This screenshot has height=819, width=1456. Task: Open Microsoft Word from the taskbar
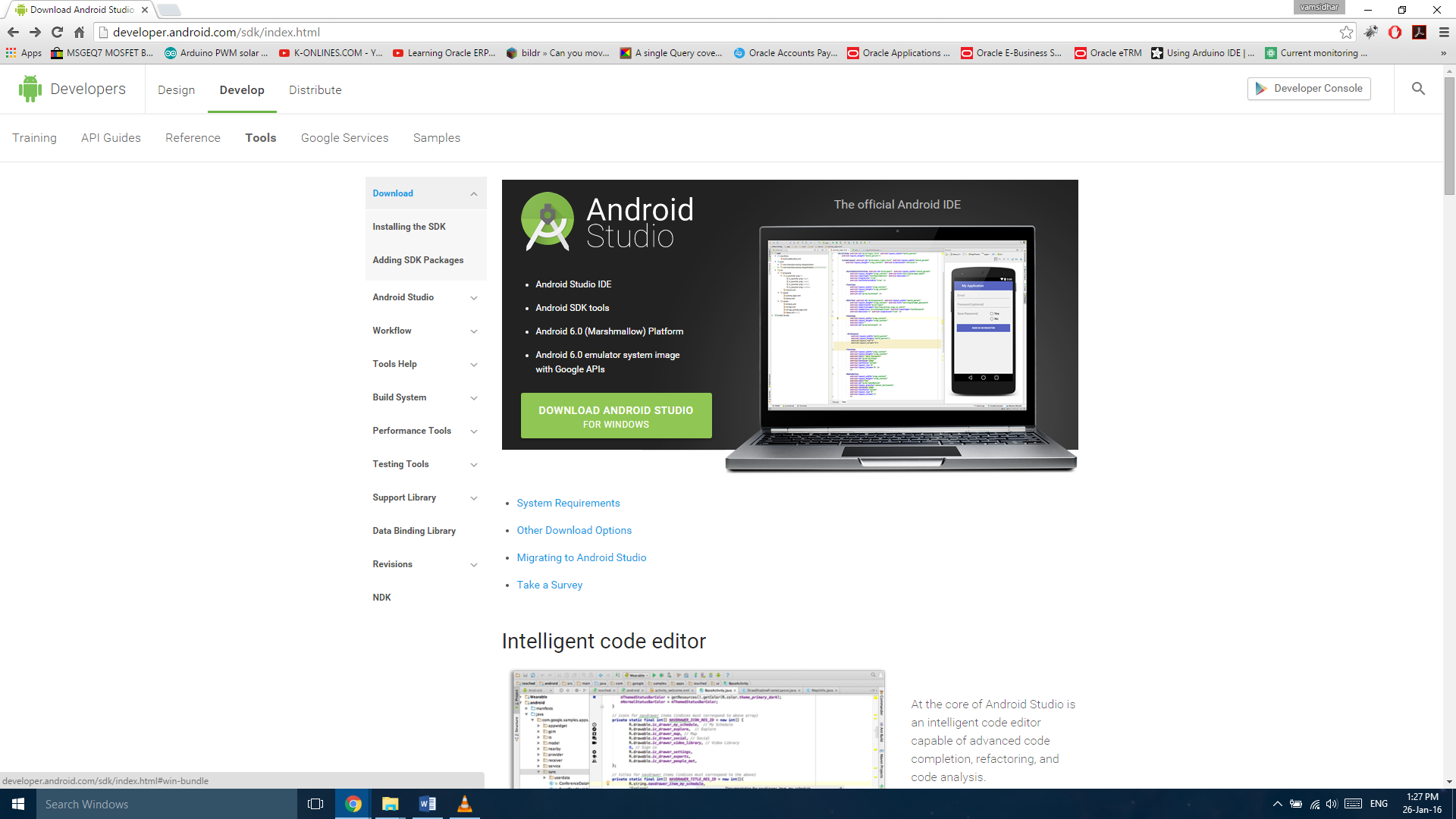click(x=427, y=804)
